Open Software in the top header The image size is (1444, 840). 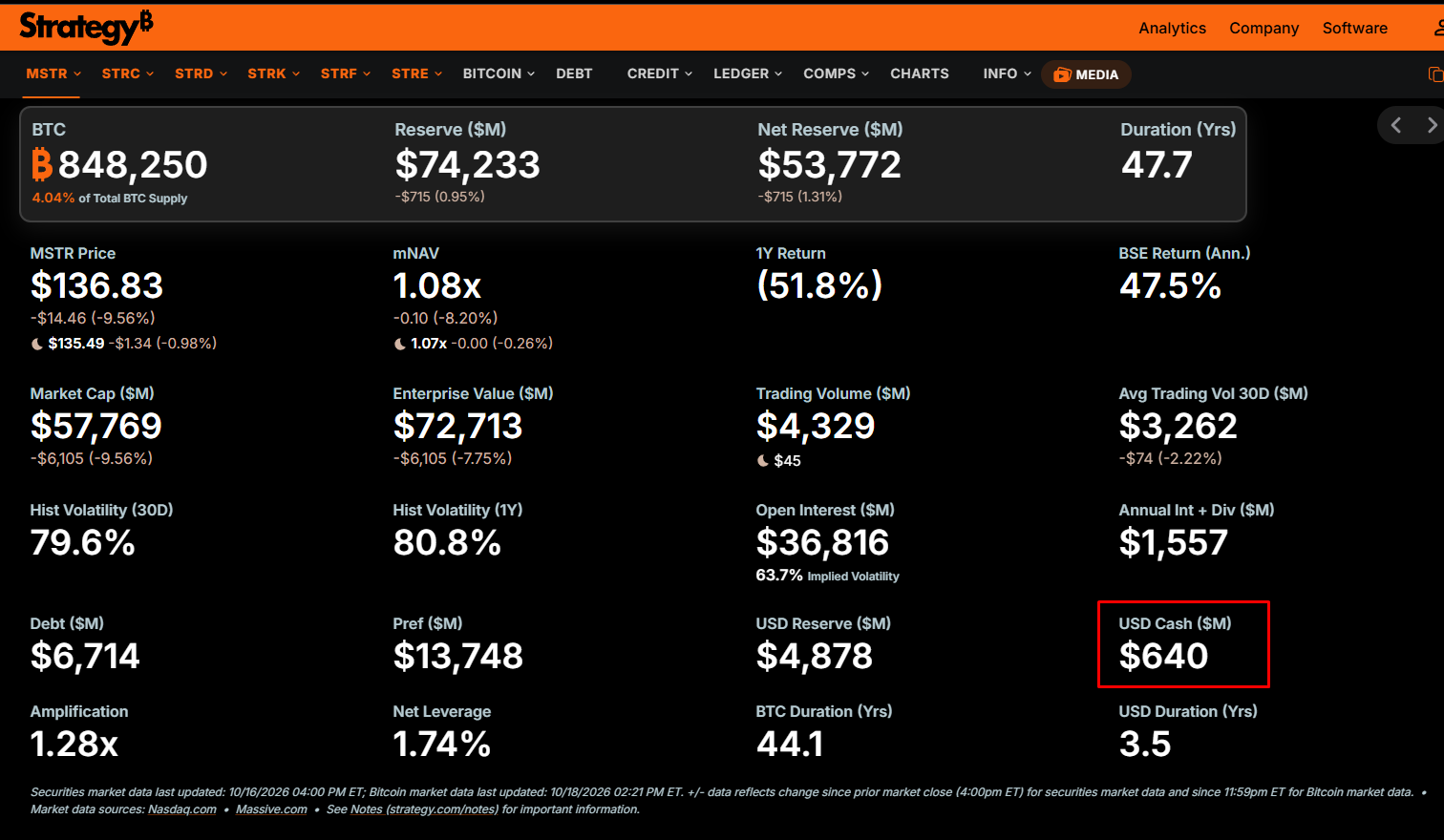click(x=1354, y=29)
